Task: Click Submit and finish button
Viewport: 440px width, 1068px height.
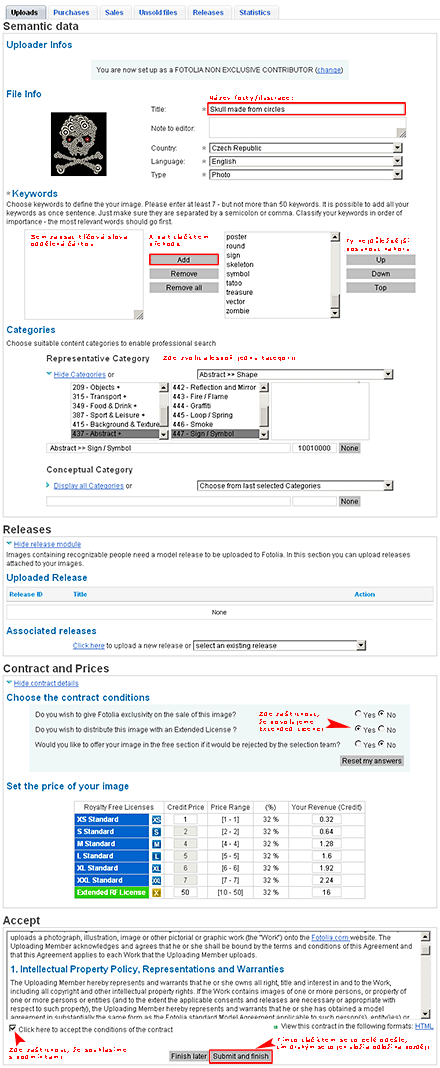Action: (240, 1056)
